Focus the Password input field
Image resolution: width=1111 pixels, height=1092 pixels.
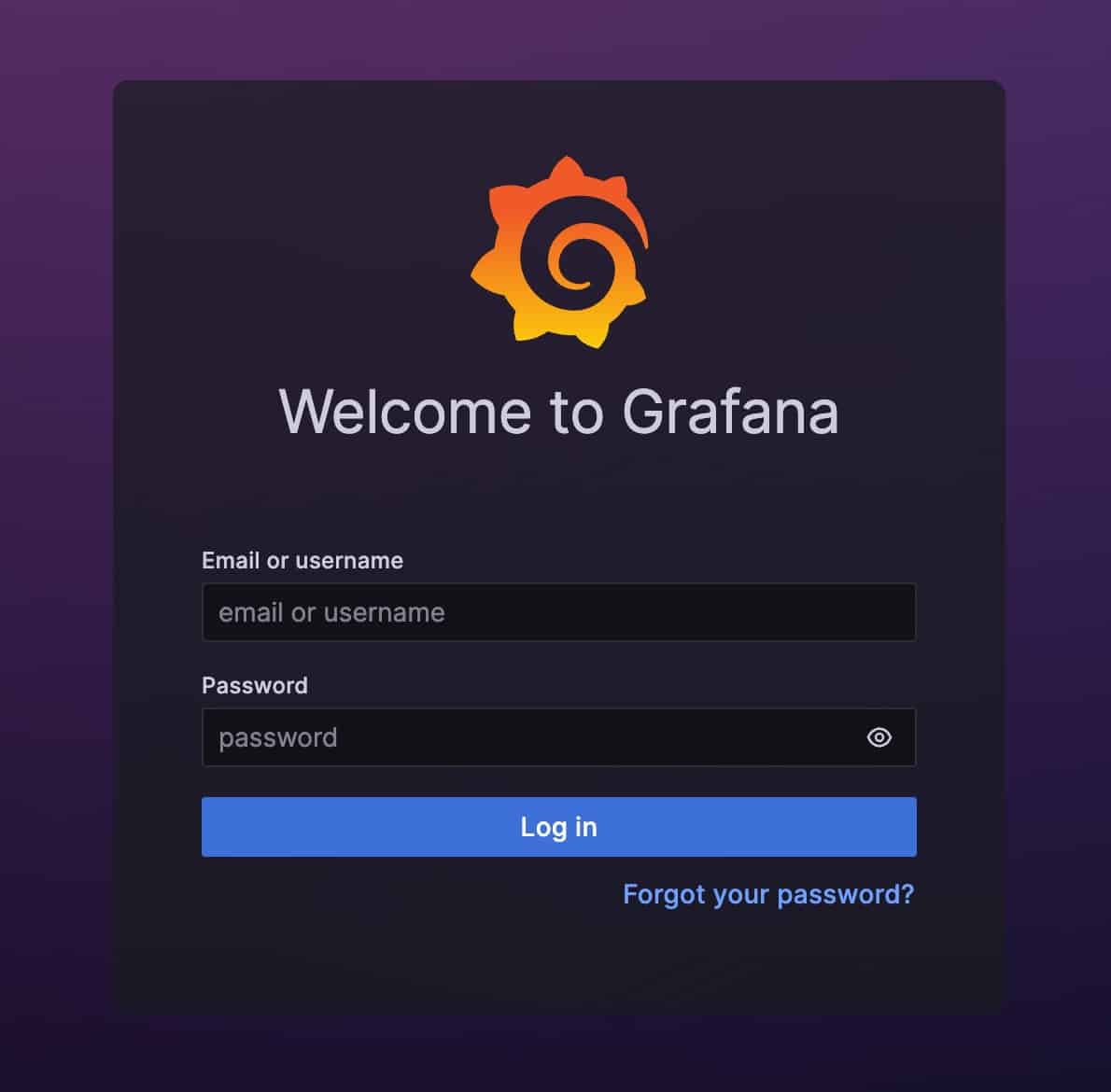559,737
